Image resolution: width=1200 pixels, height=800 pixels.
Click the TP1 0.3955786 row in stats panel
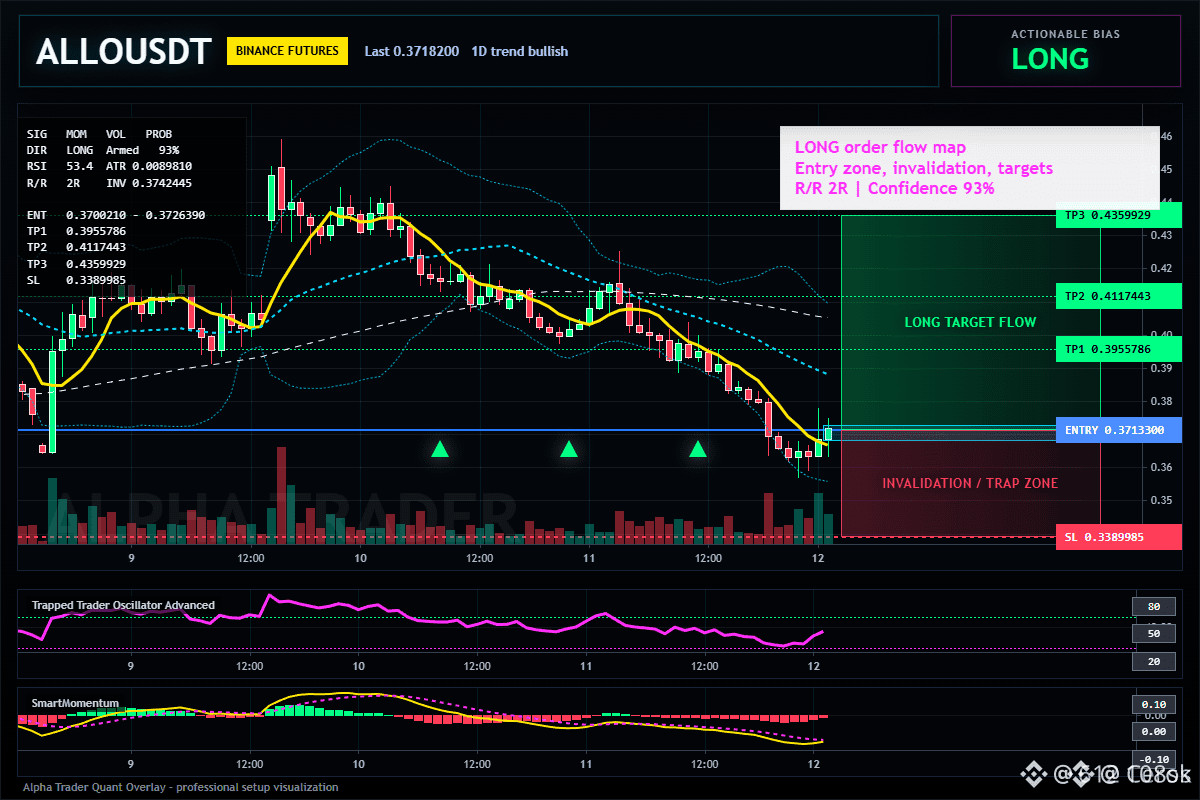(76, 231)
